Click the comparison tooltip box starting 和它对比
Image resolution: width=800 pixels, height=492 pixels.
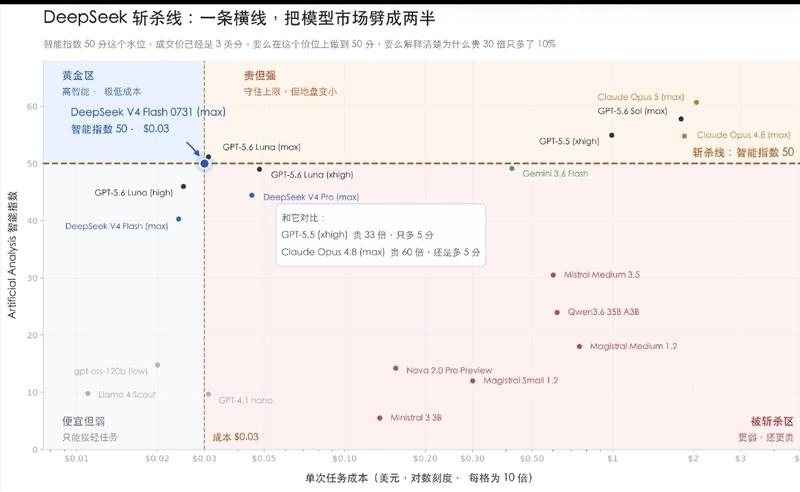tap(381, 235)
